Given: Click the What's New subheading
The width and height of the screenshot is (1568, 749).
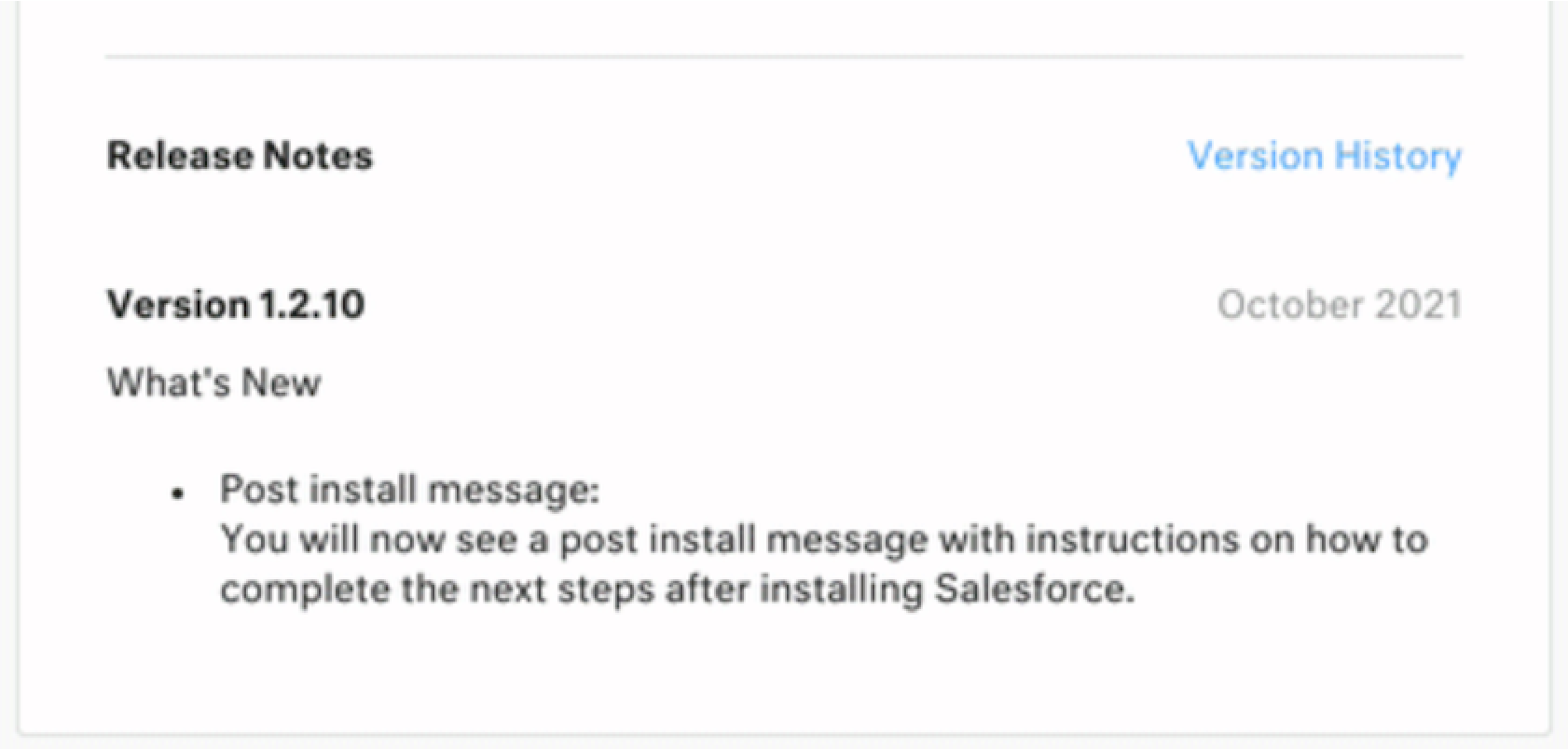Looking at the screenshot, I should click(x=214, y=382).
